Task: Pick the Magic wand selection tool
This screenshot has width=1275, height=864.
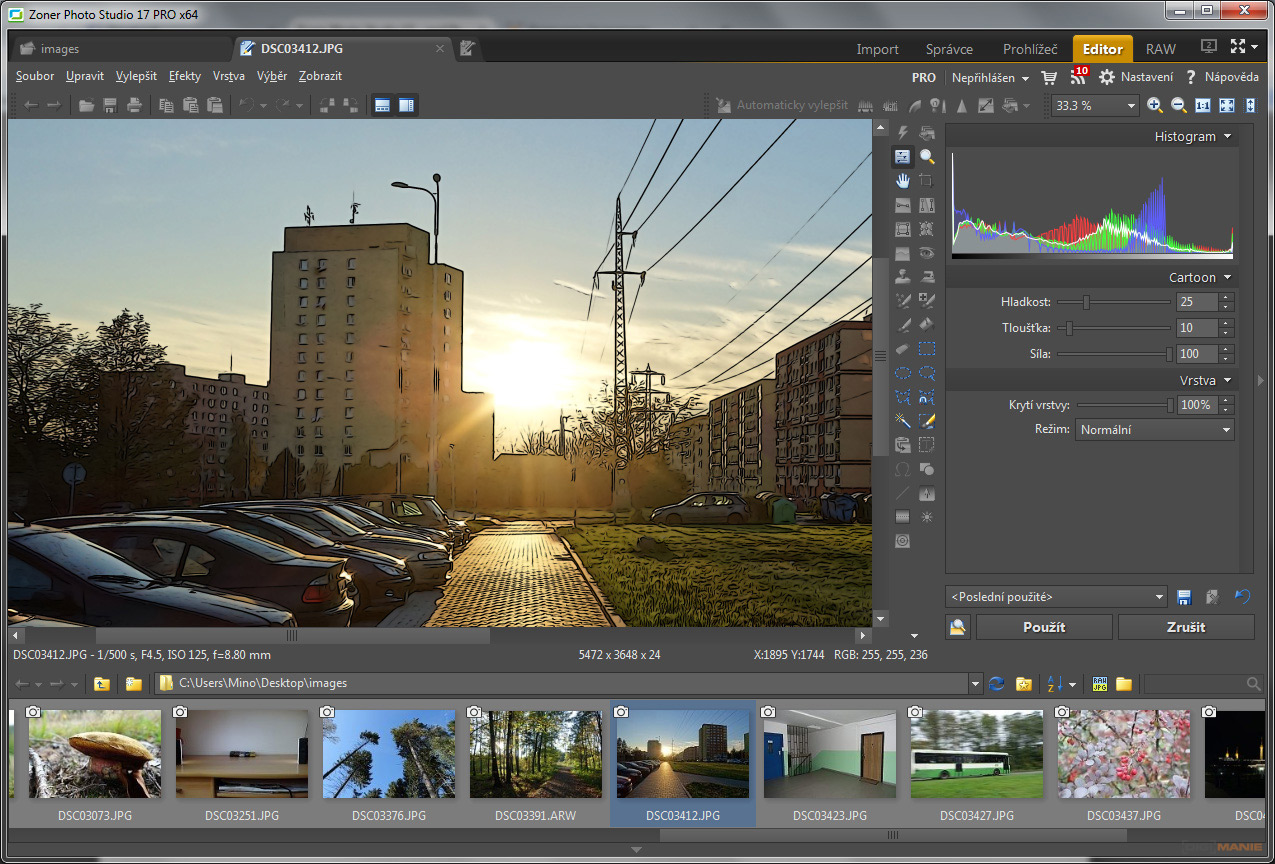Action: click(x=903, y=420)
